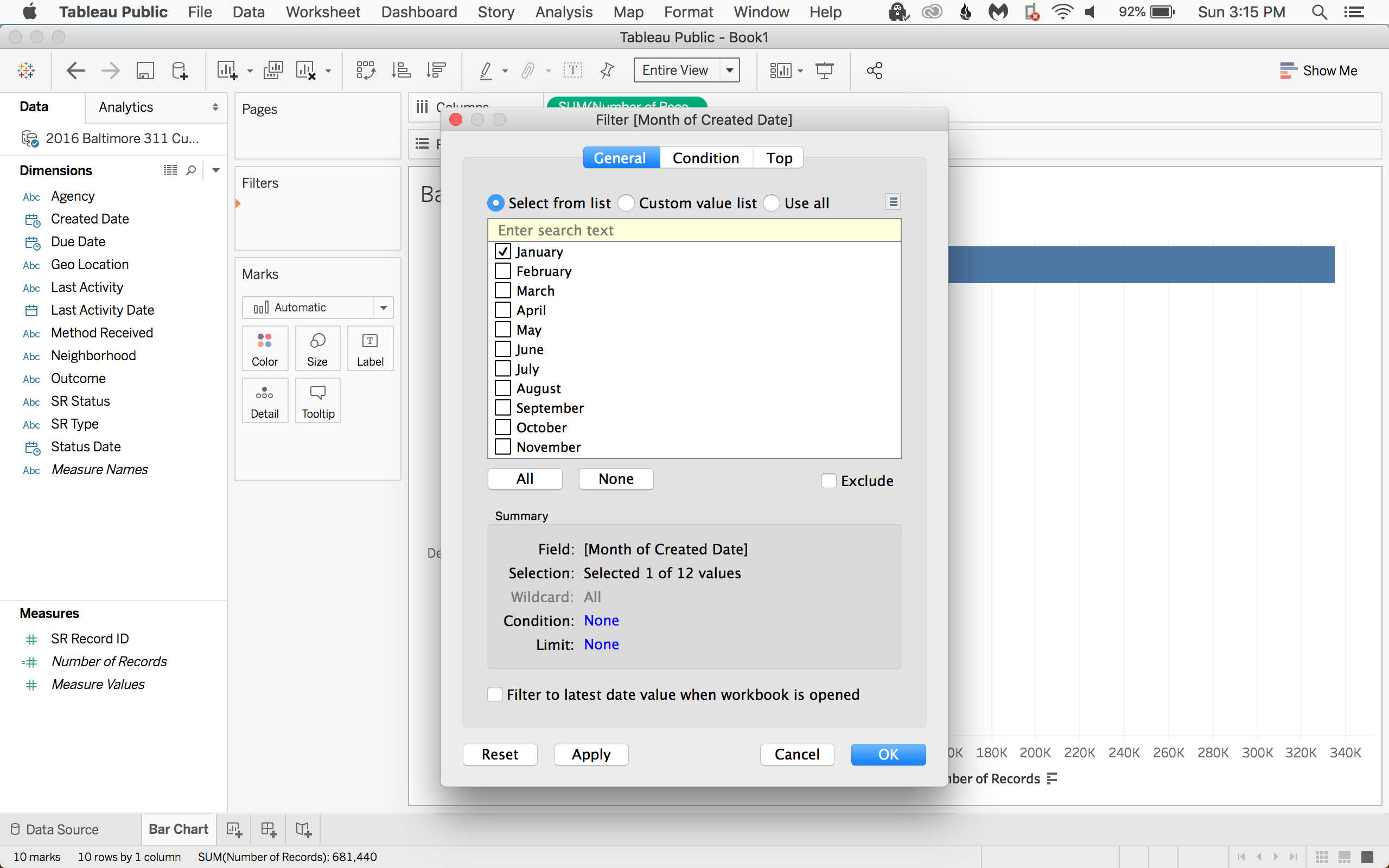Image resolution: width=1389 pixels, height=868 pixels.
Task: Click the Apply button
Action: tap(591, 754)
